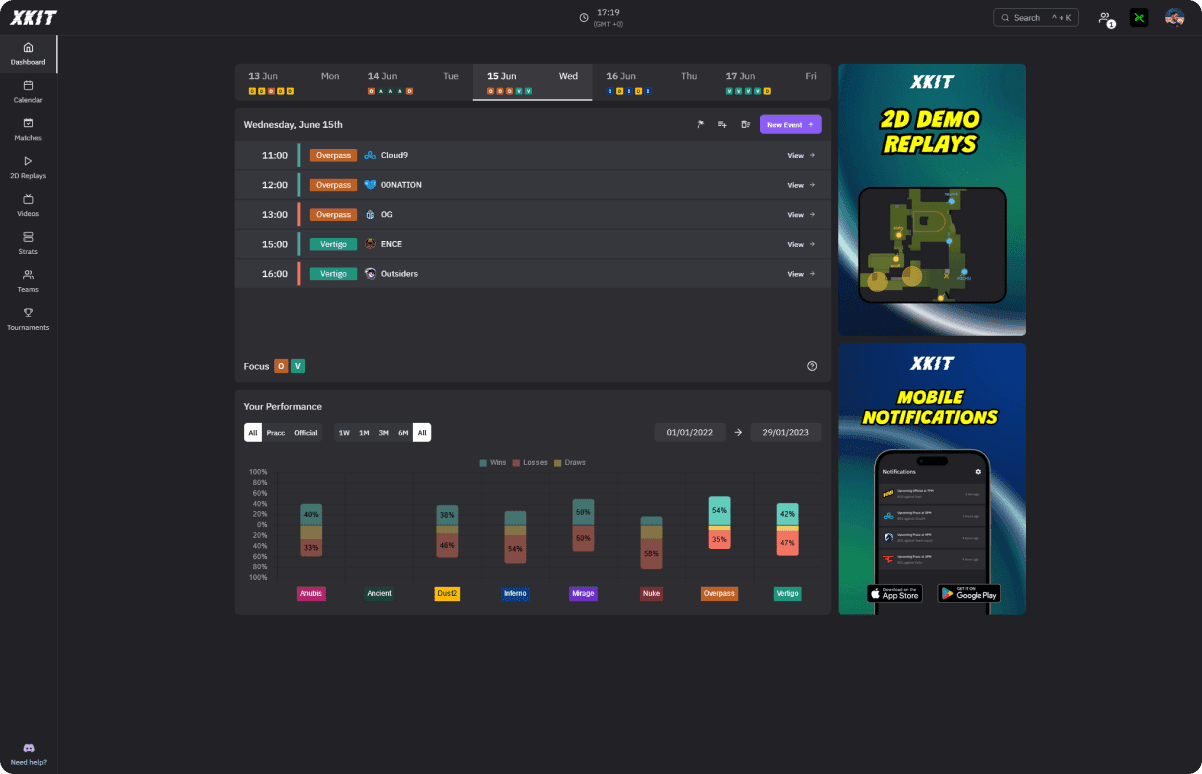Viewport: 1202px width, 774px height.
Task: Open the Tournaments section
Action: click(28, 318)
